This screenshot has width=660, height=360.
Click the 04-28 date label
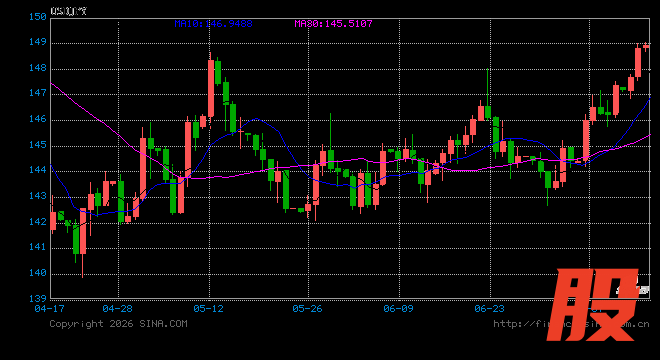(x=117, y=309)
